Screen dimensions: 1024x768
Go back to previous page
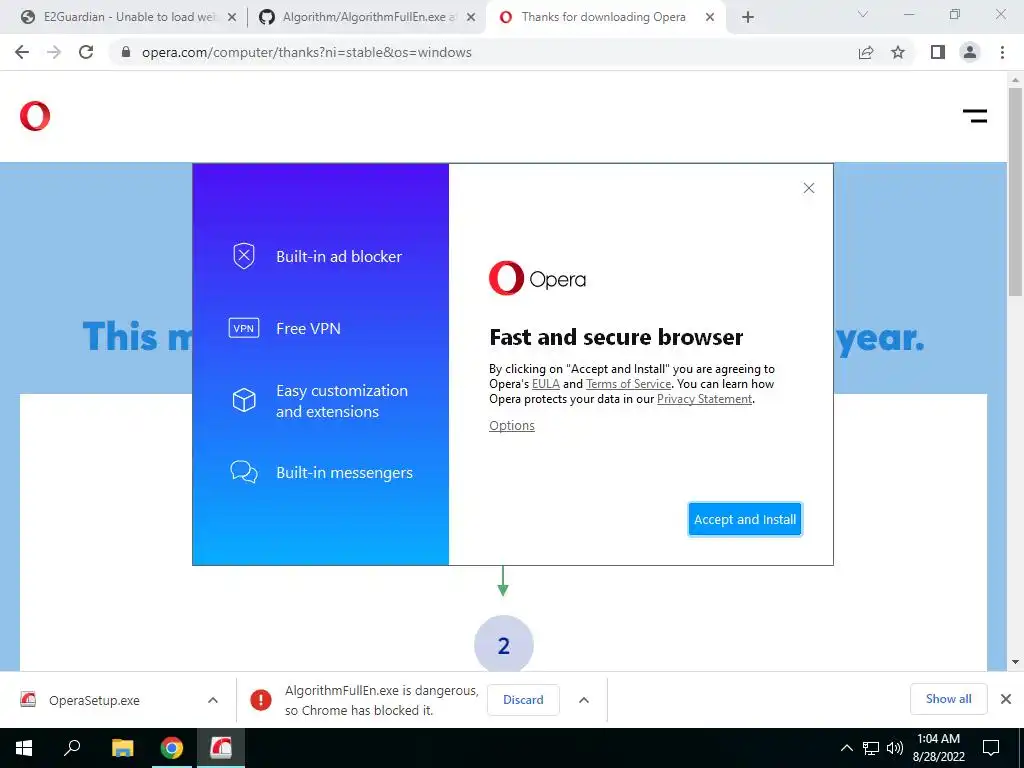coord(22,52)
